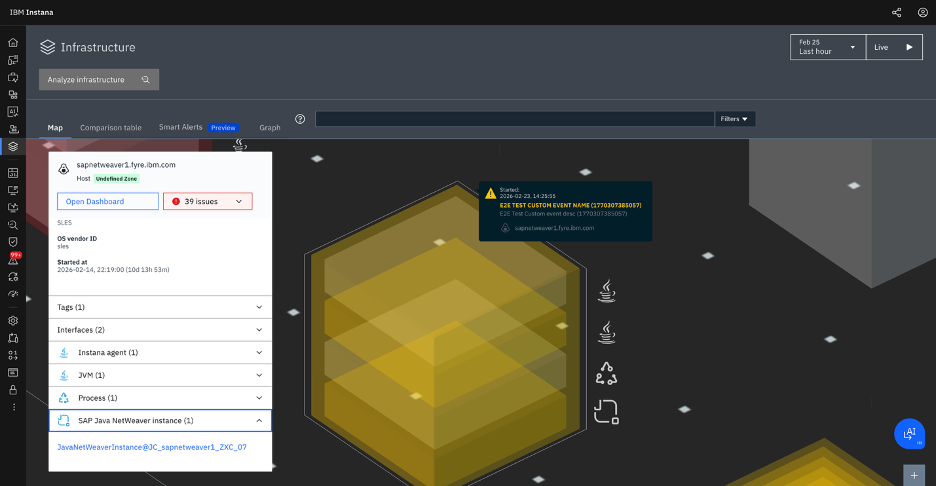Click the upper Java icon beside the hexagon

606,291
